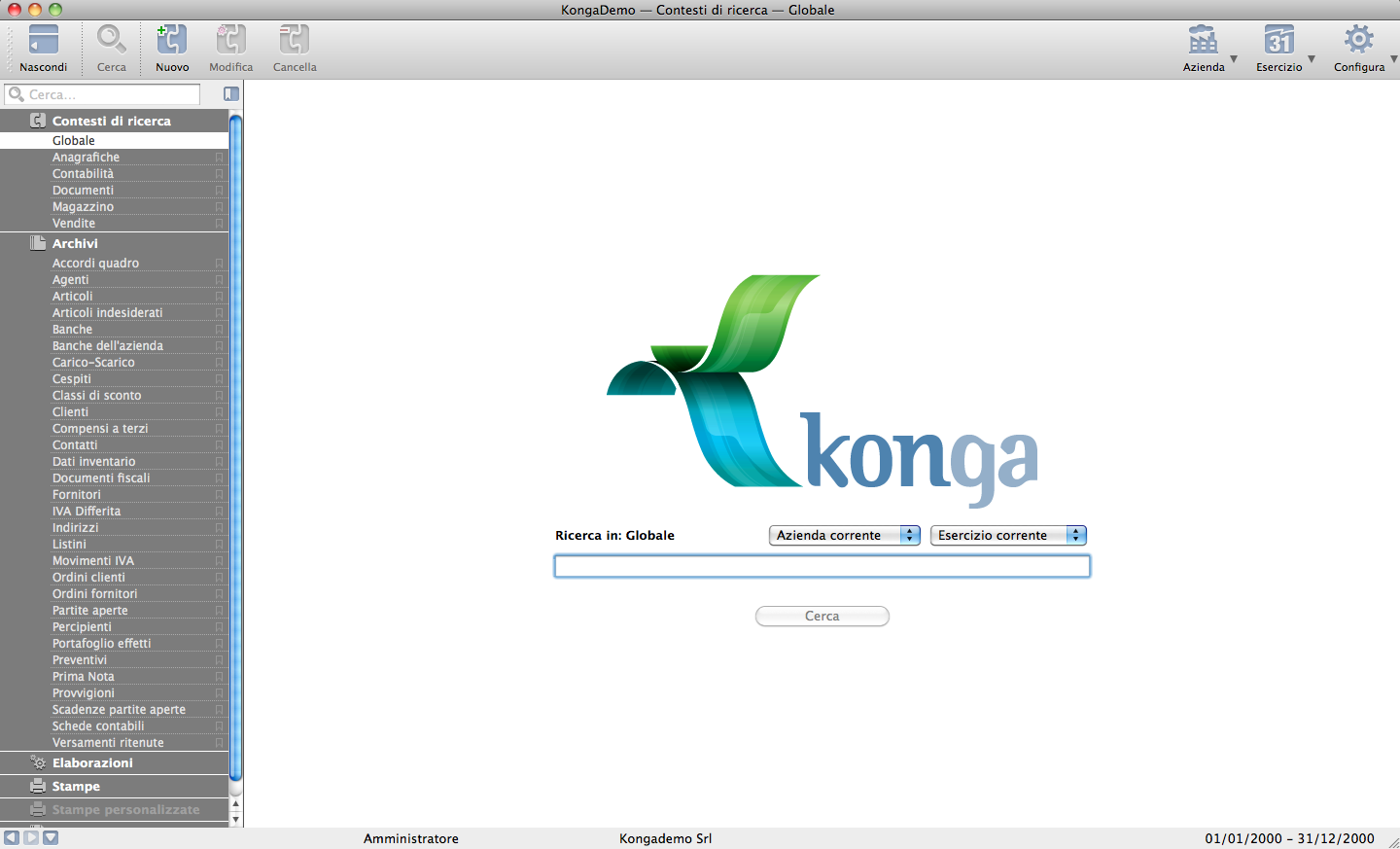
Task: Toggle the bookmarks filter beside sidebar search
Action: 231,94
